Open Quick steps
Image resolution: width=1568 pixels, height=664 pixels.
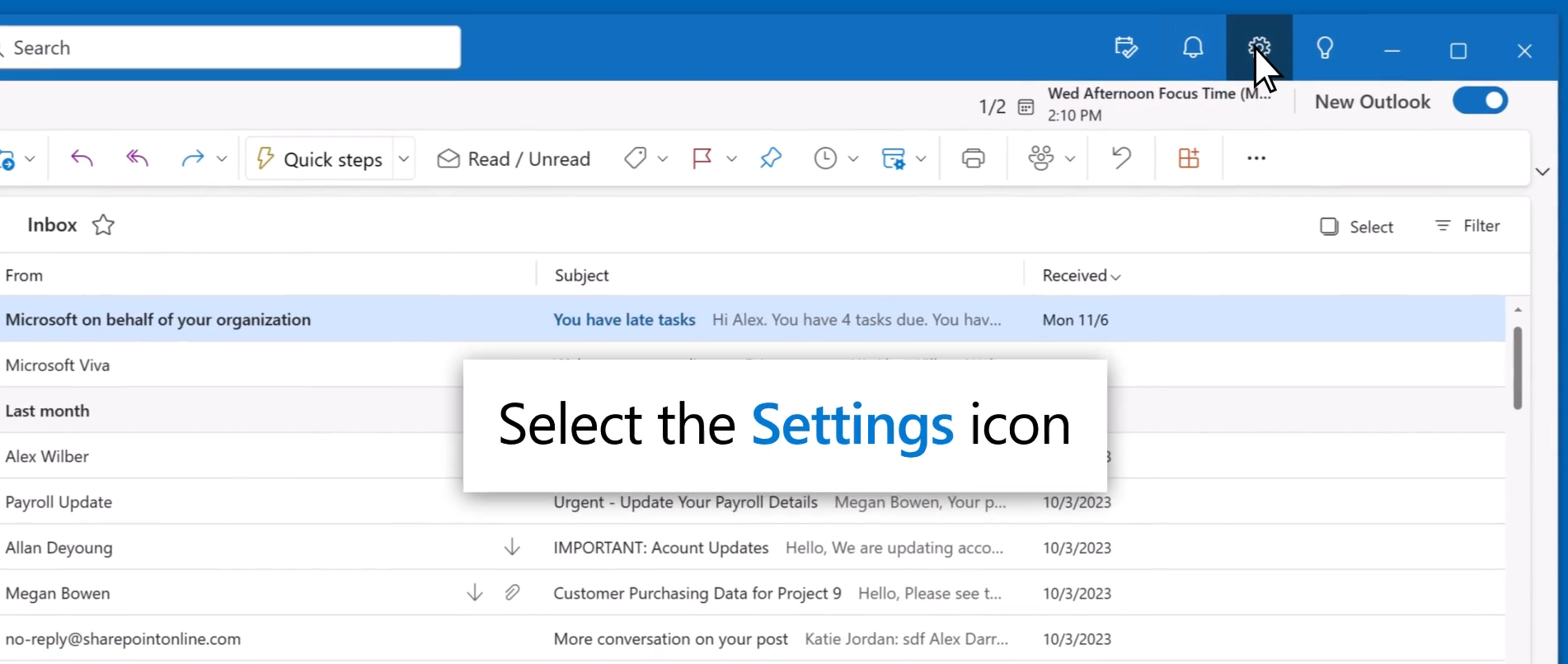coord(320,158)
